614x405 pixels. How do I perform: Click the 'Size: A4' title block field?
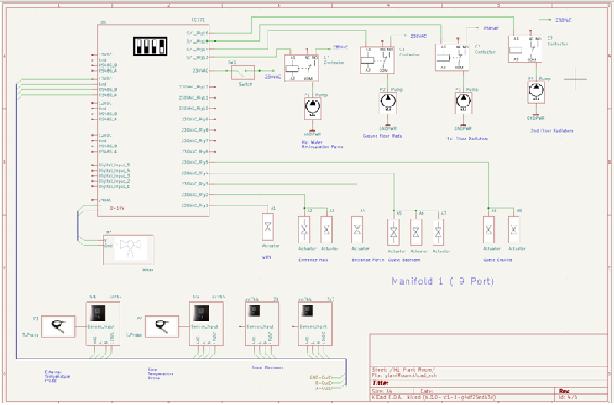coord(383,391)
